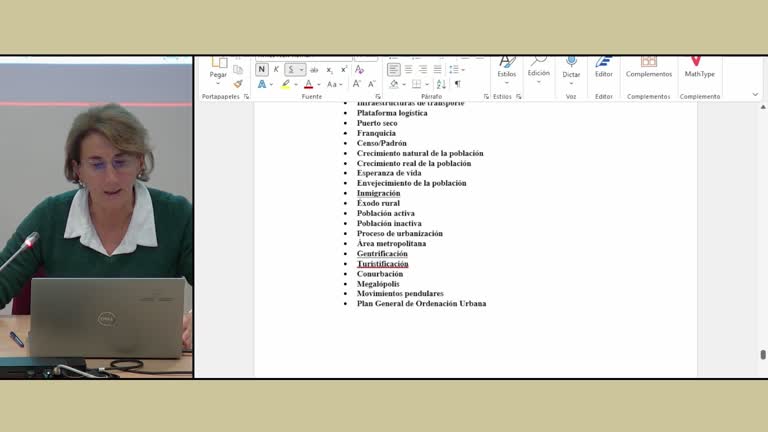Justify the paragraph text
This screenshot has width=768, height=432.
click(x=437, y=70)
